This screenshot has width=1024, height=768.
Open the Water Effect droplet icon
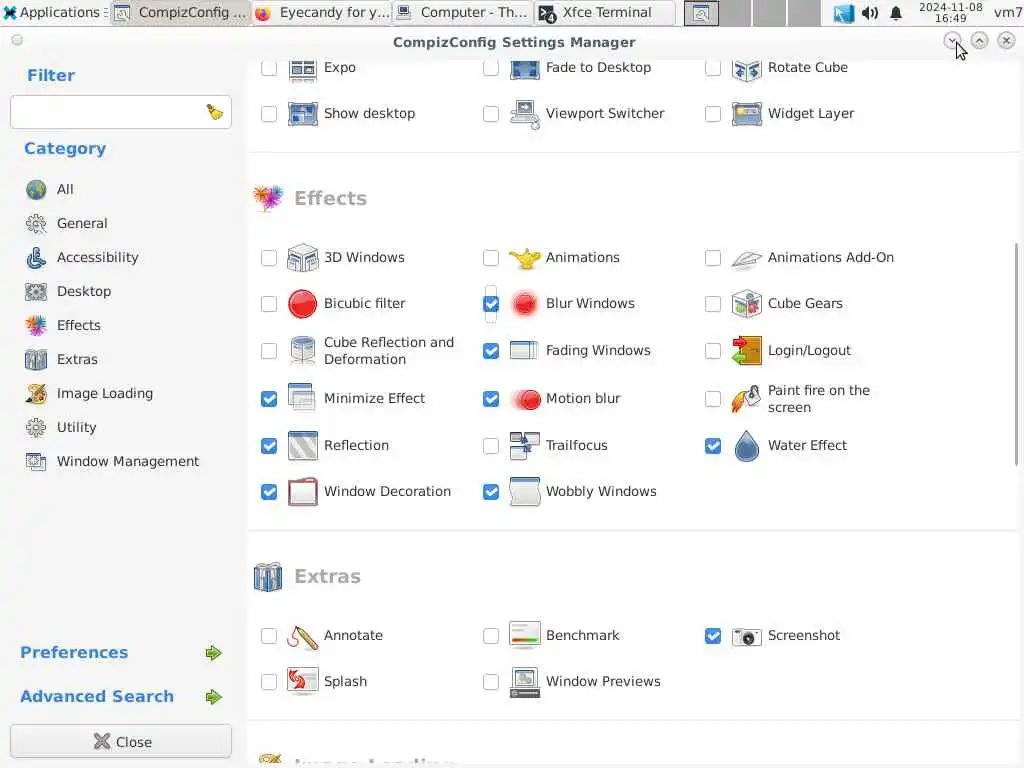(x=746, y=445)
